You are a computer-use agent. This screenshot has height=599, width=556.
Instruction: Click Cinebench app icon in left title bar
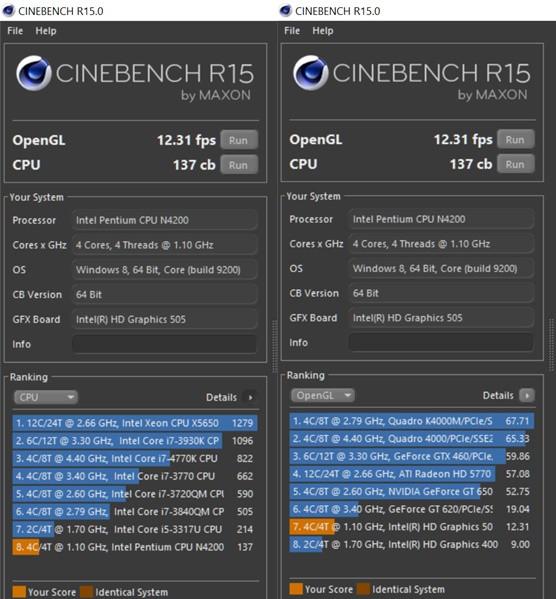pyautogui.click(x=8, y=11)
